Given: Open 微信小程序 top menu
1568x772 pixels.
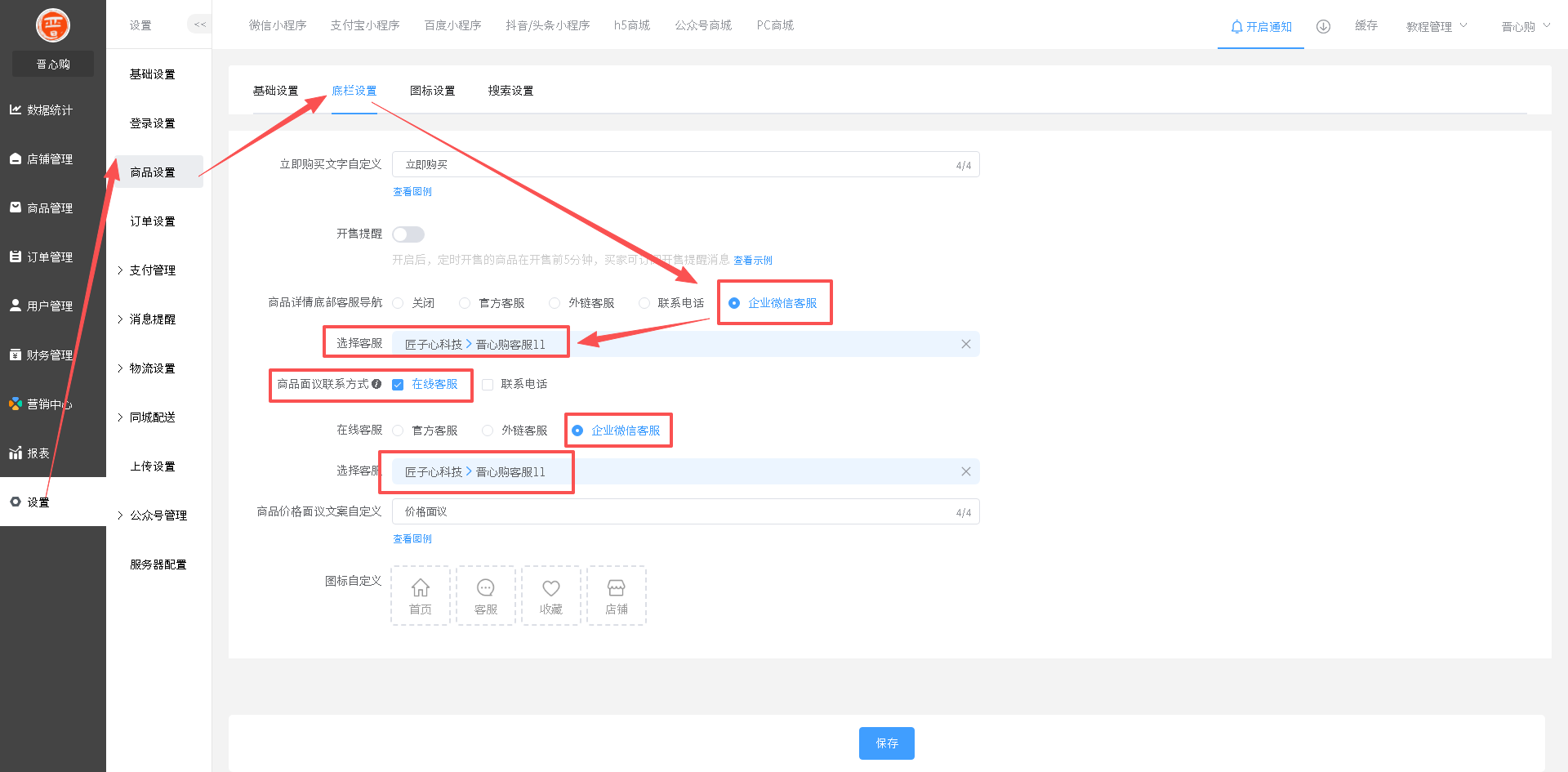Looking at the screenshot, I should pyautogui.click(x=278, y=25).
